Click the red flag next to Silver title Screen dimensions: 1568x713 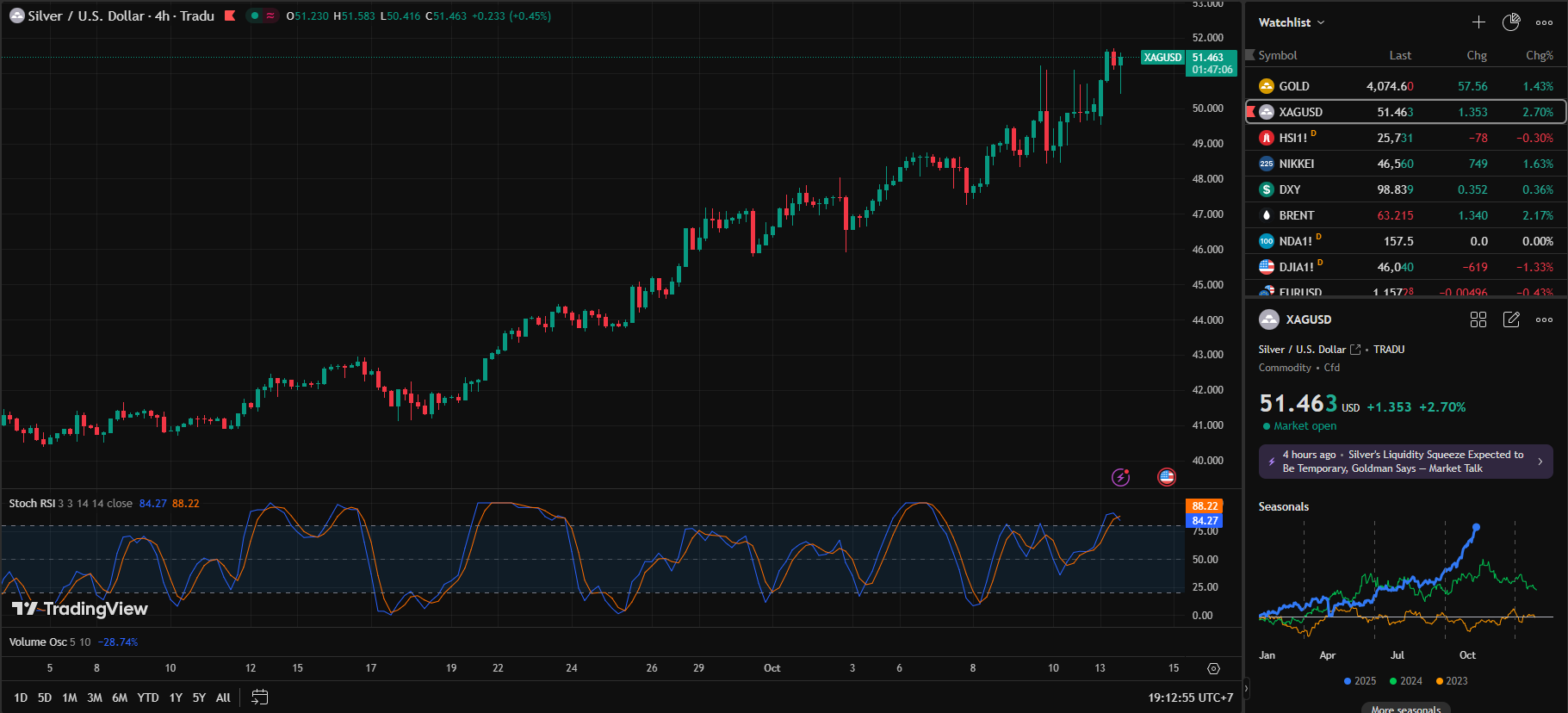point(230,15)
